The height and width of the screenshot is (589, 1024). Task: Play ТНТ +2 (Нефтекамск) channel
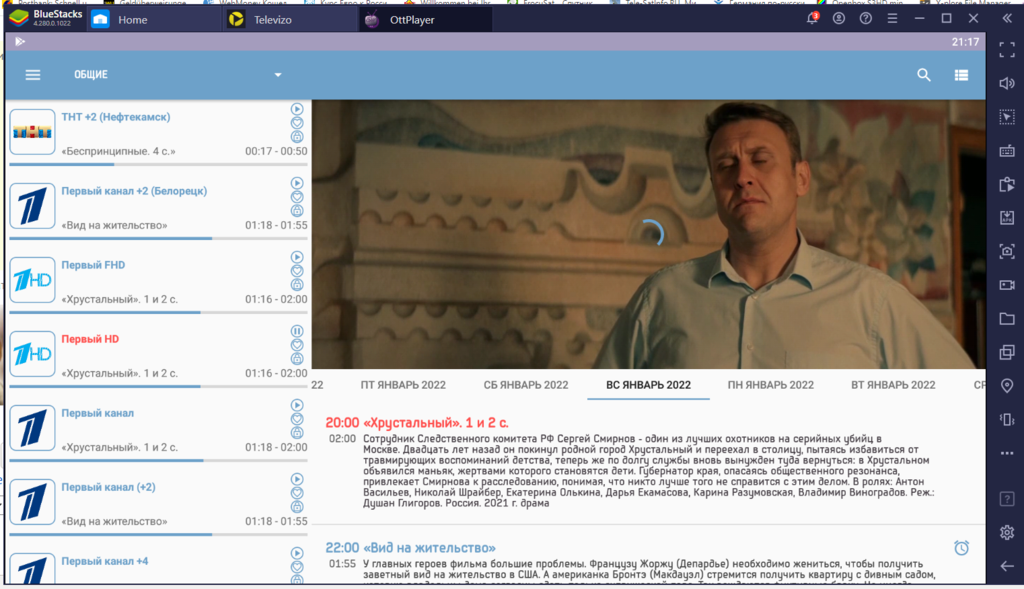pos(297,109)
